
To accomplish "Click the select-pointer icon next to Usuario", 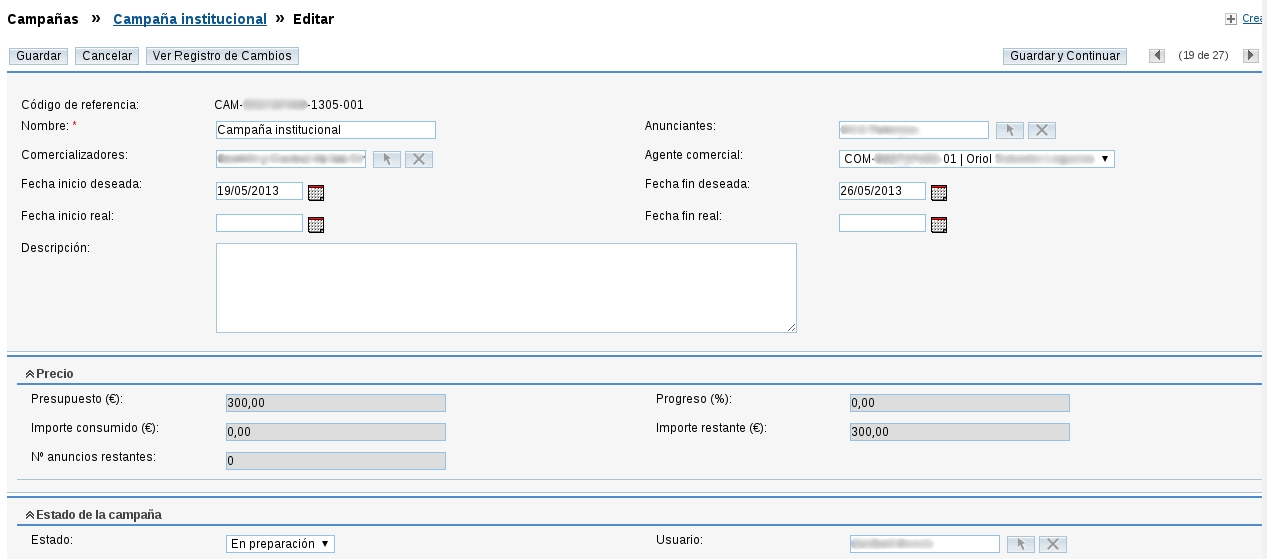I will click(1021, 544).
